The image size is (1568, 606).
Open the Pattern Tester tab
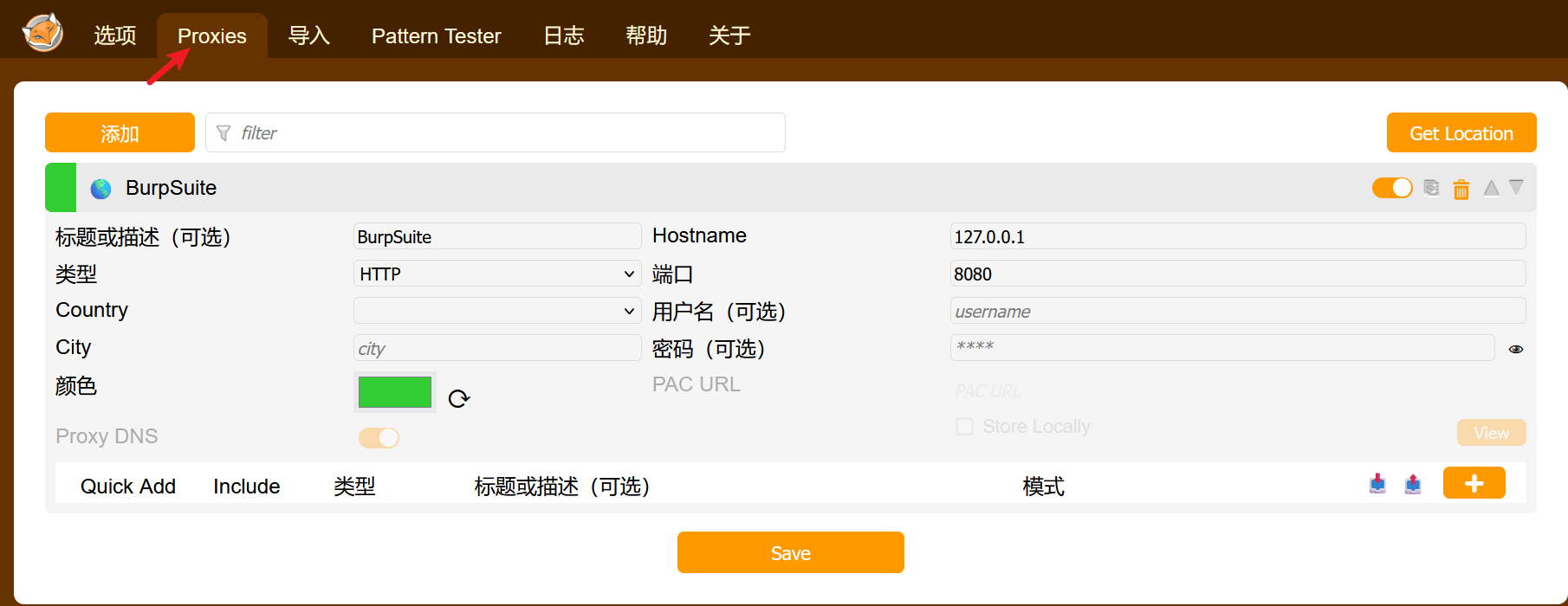coord(436,35)
